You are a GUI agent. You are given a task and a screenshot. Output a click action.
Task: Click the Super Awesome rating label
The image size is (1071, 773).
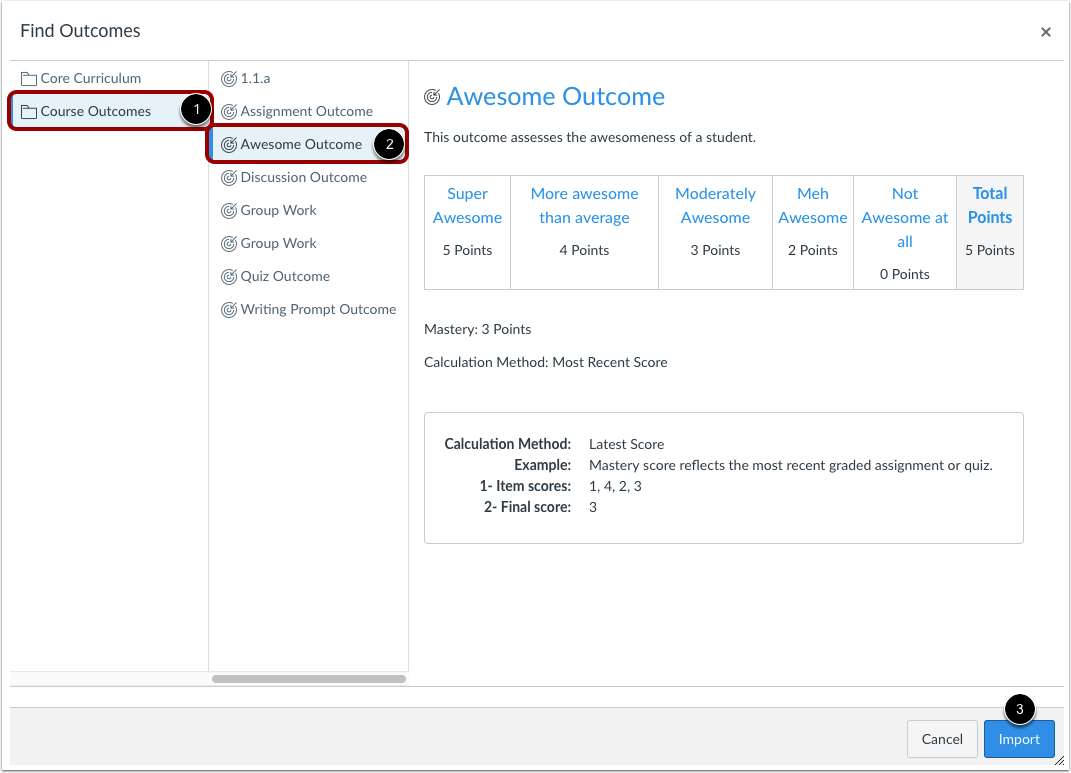tap(467, 206)
